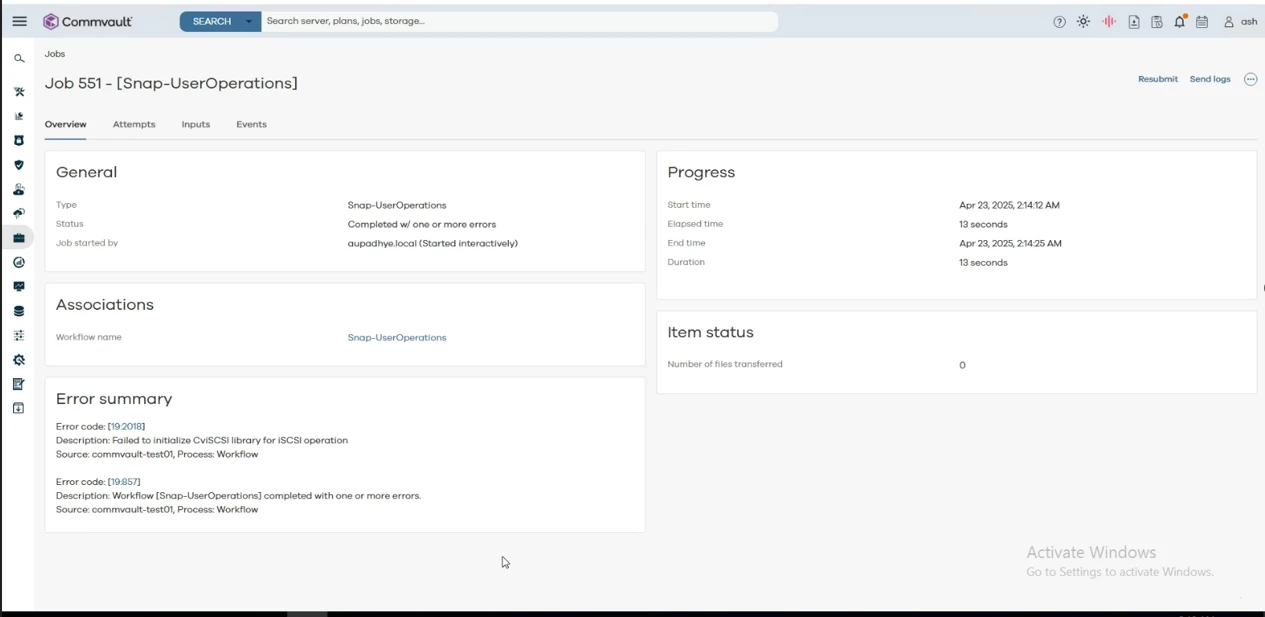Image resolution: width=1265 pixels, height=617 pixels.
Task: Open the notepad with pencil icon in sidebar
Action: (x=19, y=384)
